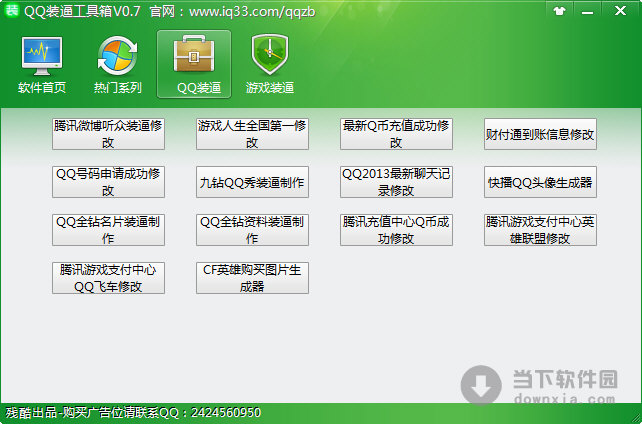Click the skin shirt icon in title bar
The height and width of the screenshot is (424, 642).
(559, 11)
